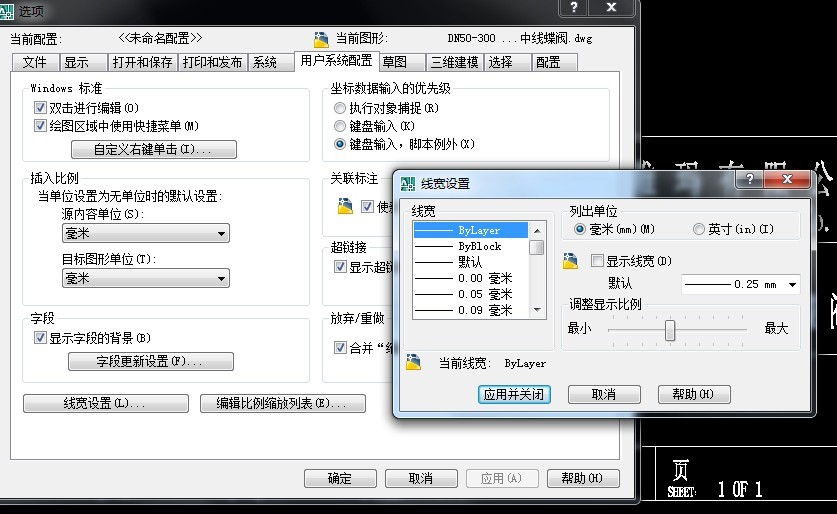Click AutoCAD icon in 线宽设置 title bar

coord(408,184)
